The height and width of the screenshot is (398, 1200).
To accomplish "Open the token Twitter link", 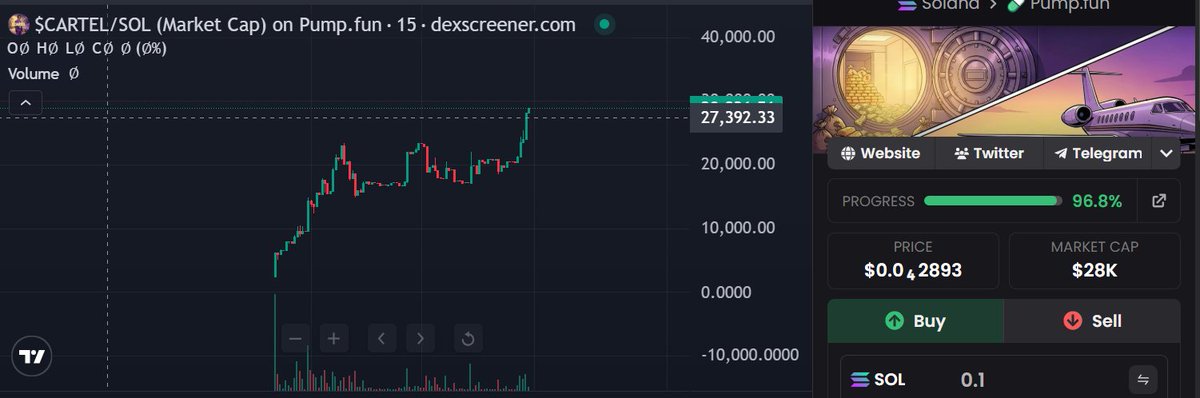I will pos(989,153).
